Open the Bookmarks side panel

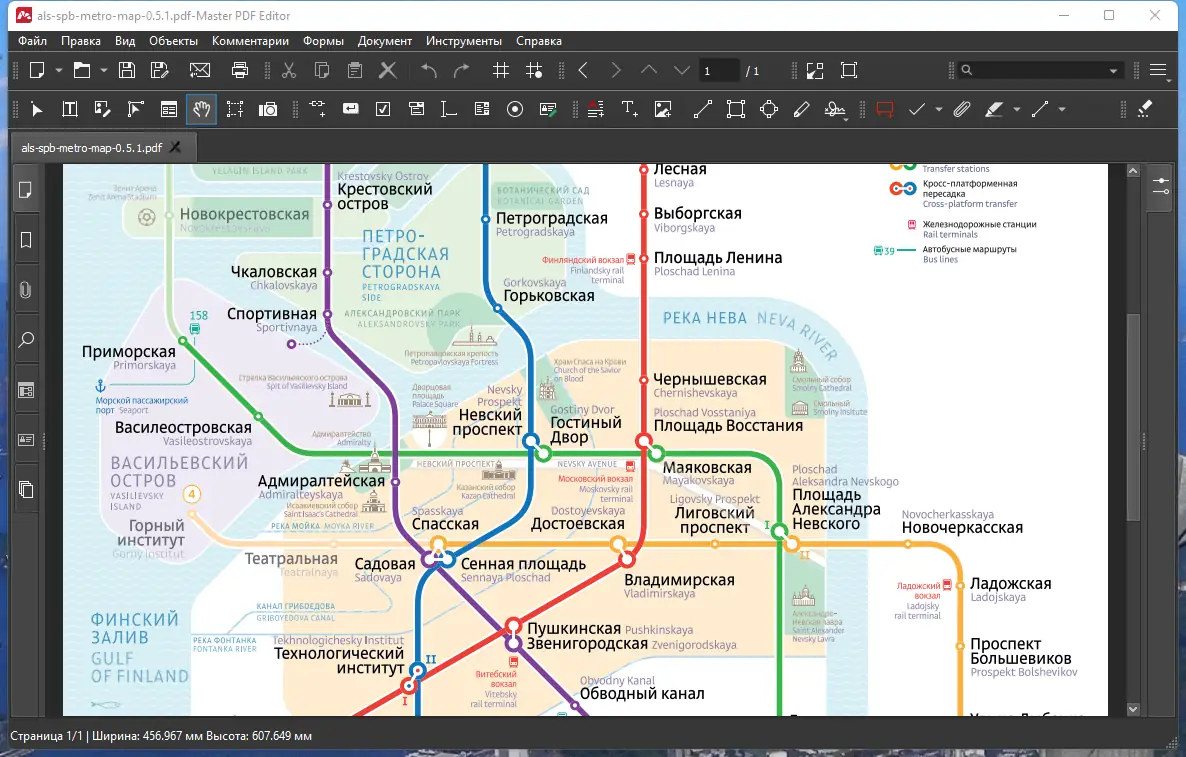[26, 240]
